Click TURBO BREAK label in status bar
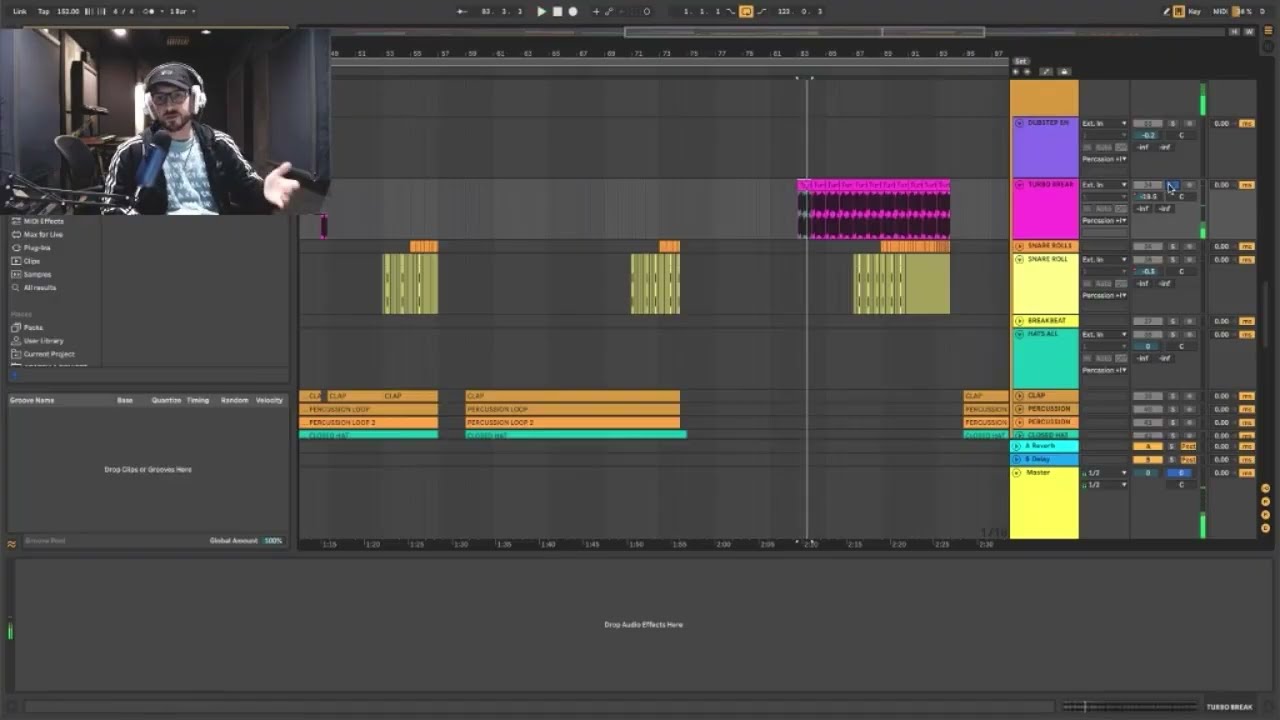1280x720 pixels. [x=1229, y=707]
